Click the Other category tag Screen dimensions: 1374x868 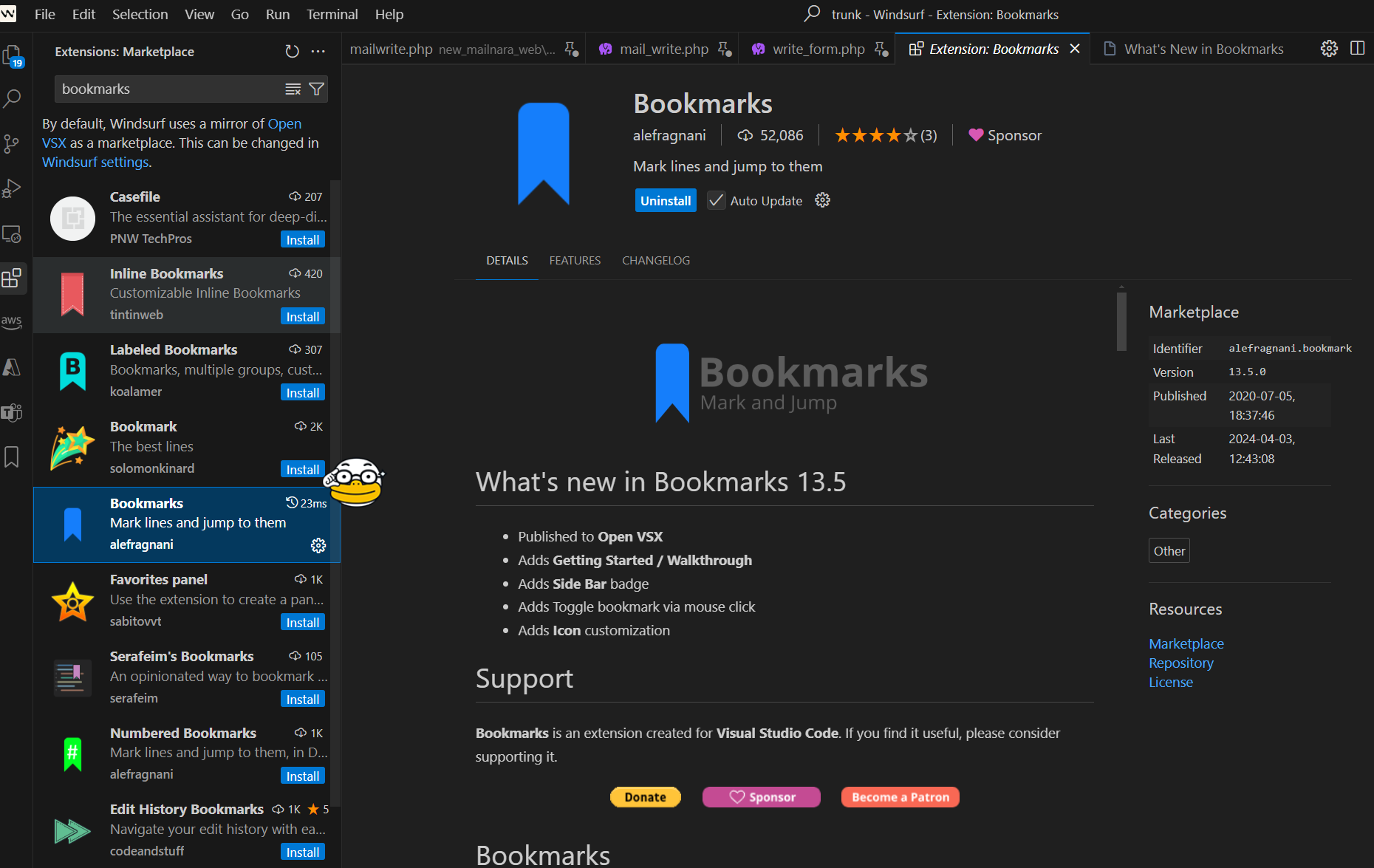(1169, 551)
